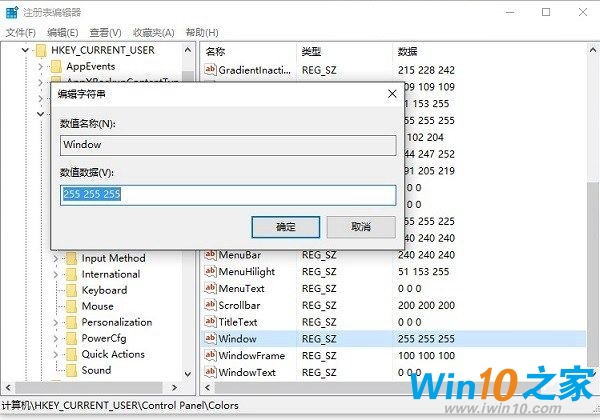Click tree pane scroll up arrow
600x420 pixels.
(188, 50)
